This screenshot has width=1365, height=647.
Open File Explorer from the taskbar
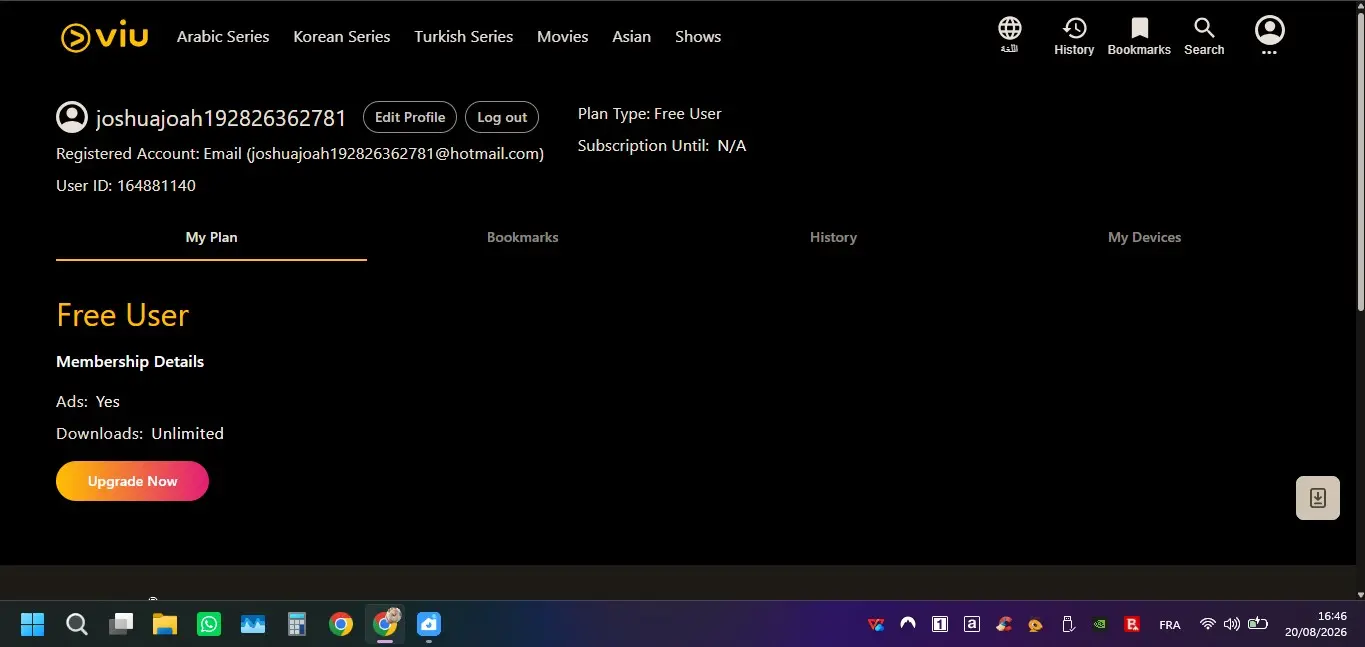[x=165, y=625]
